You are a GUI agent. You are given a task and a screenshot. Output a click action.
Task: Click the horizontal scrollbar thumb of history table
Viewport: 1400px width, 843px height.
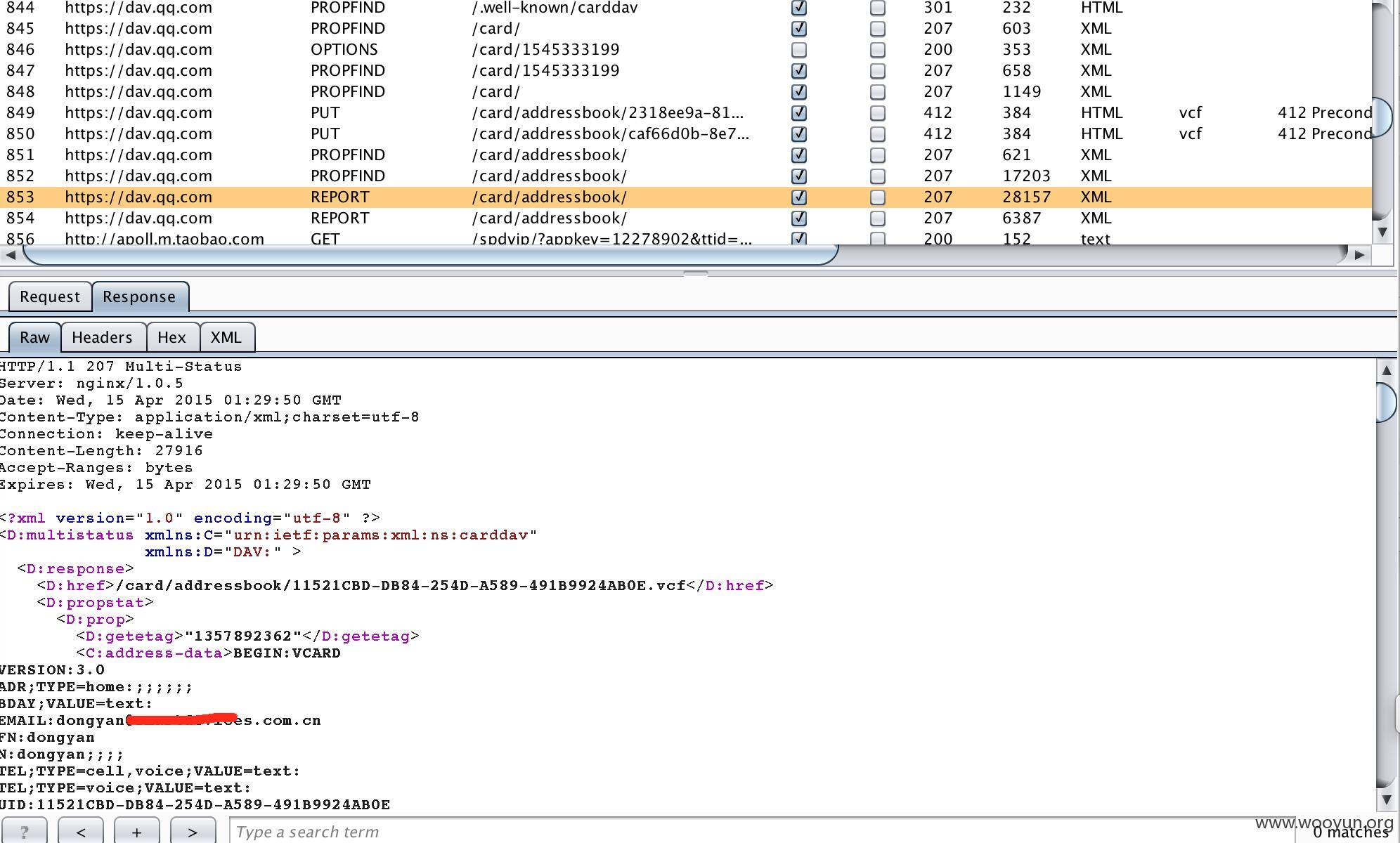click(x=430, y=255)
